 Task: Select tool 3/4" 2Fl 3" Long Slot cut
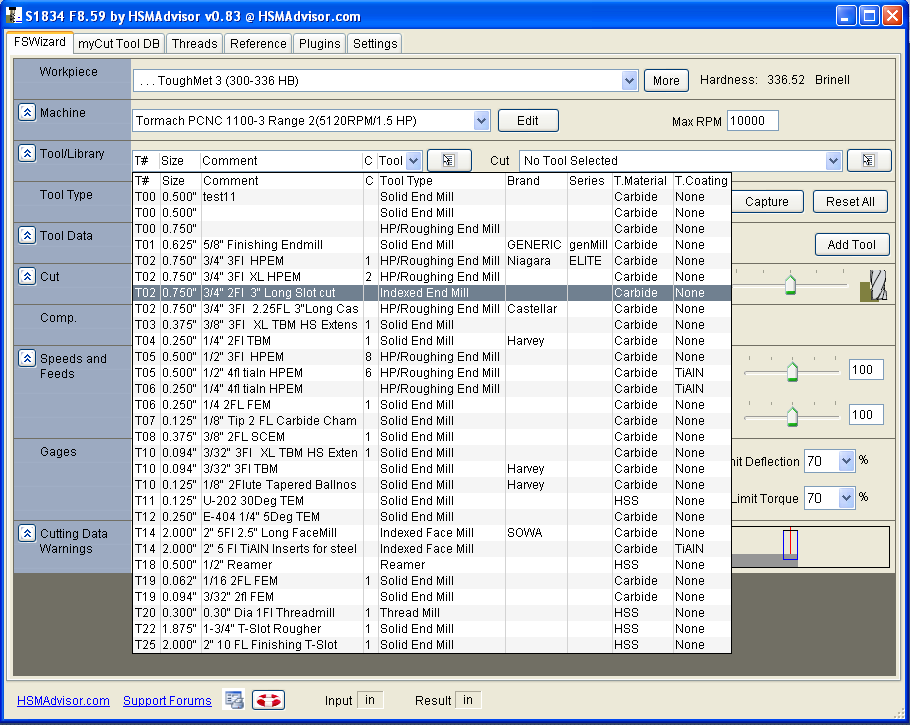(x=431, y=293)
